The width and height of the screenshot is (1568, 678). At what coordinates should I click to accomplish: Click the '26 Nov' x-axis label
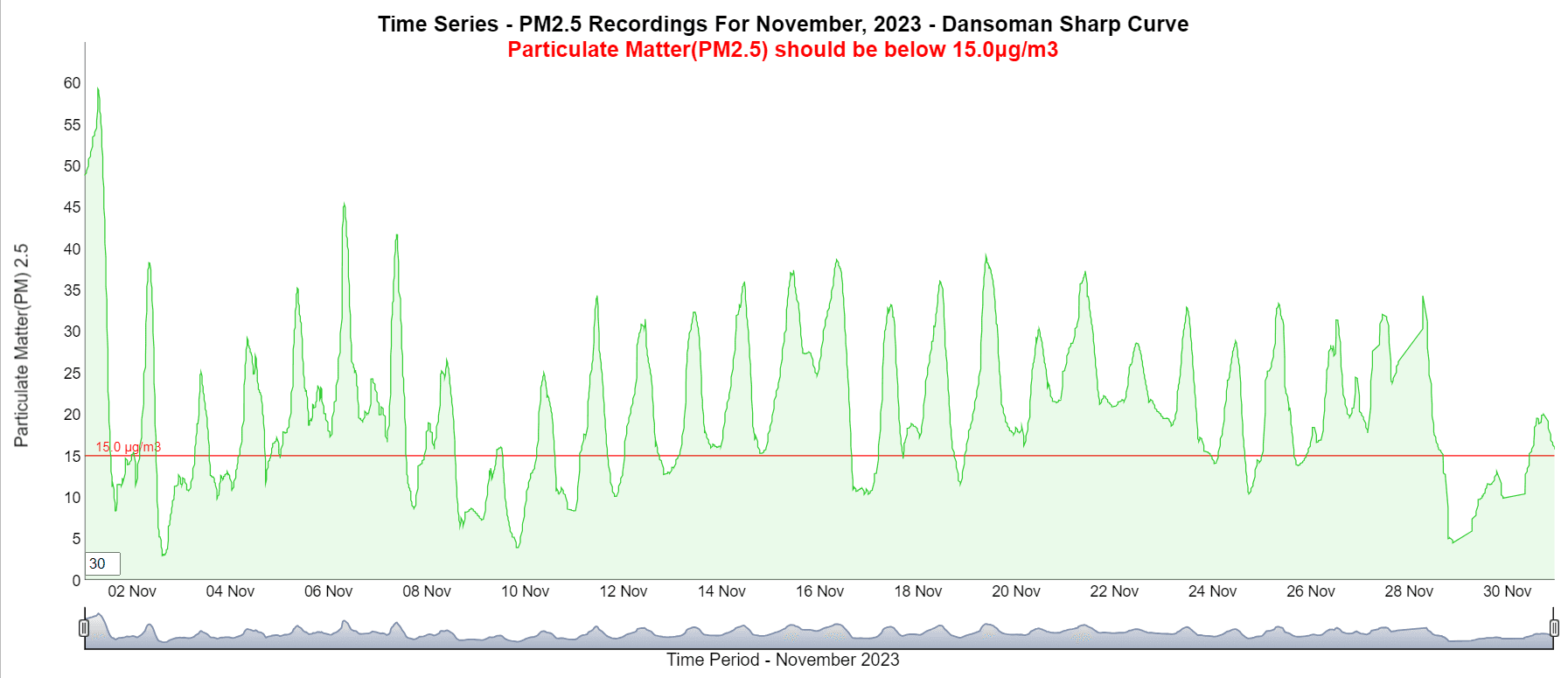1311,591
